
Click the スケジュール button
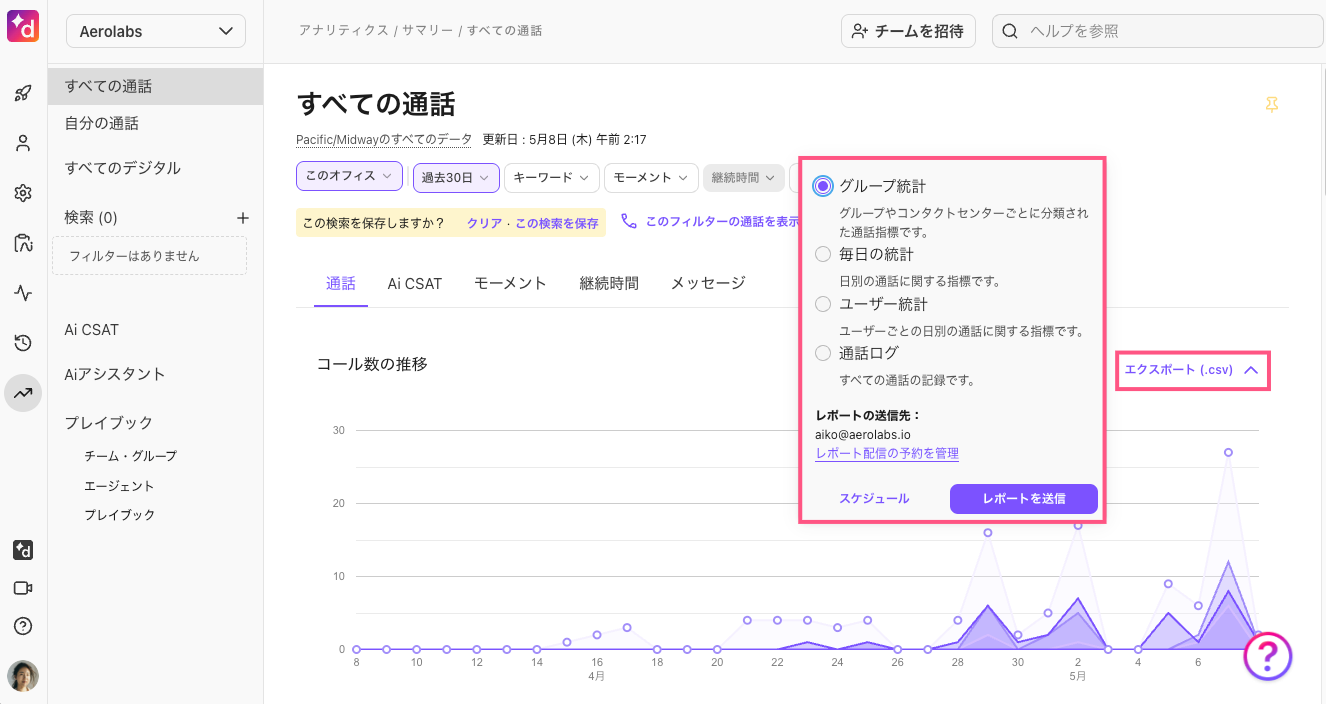[x=874, y=498]
